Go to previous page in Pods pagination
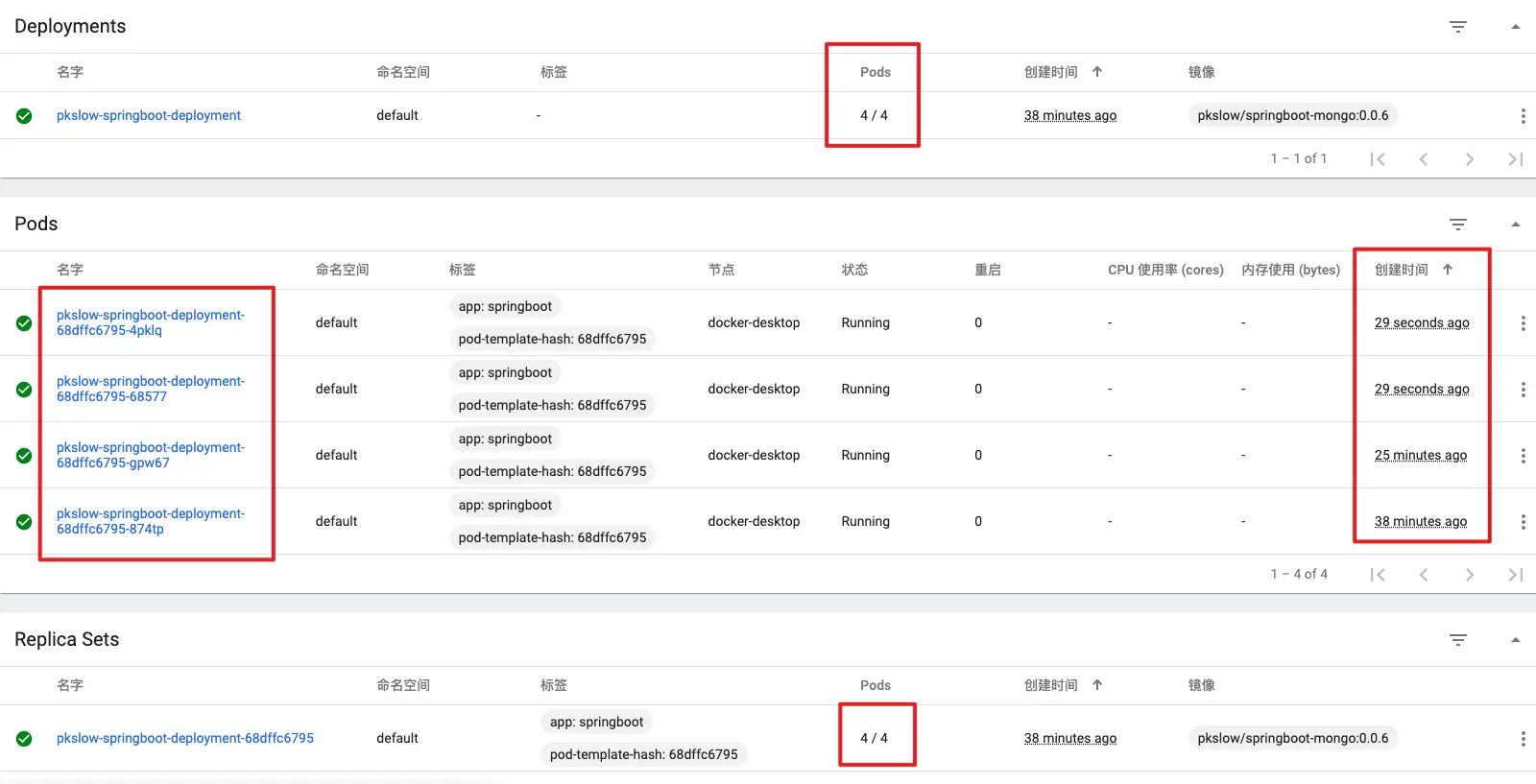Image resolution: width=1536 pixels, height=784 pixels. 1424,575
